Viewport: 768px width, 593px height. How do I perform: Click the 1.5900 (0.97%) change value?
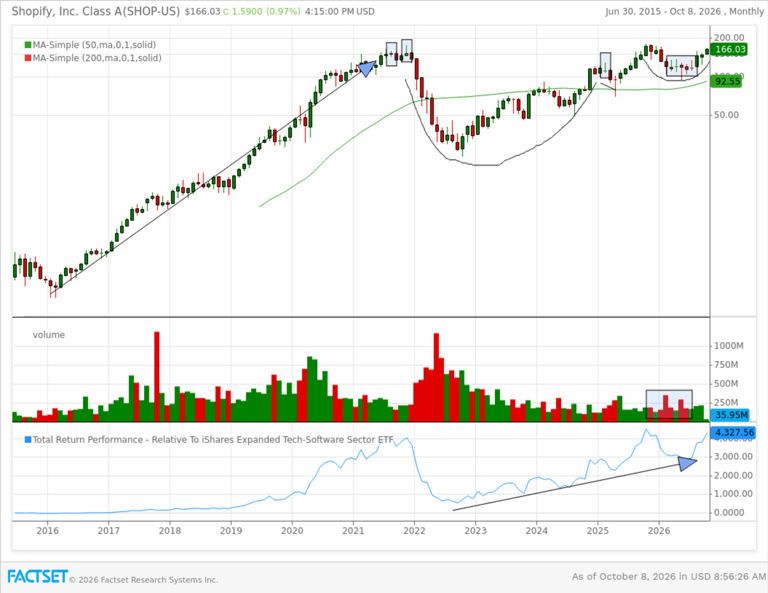click(x=266, y=11)
